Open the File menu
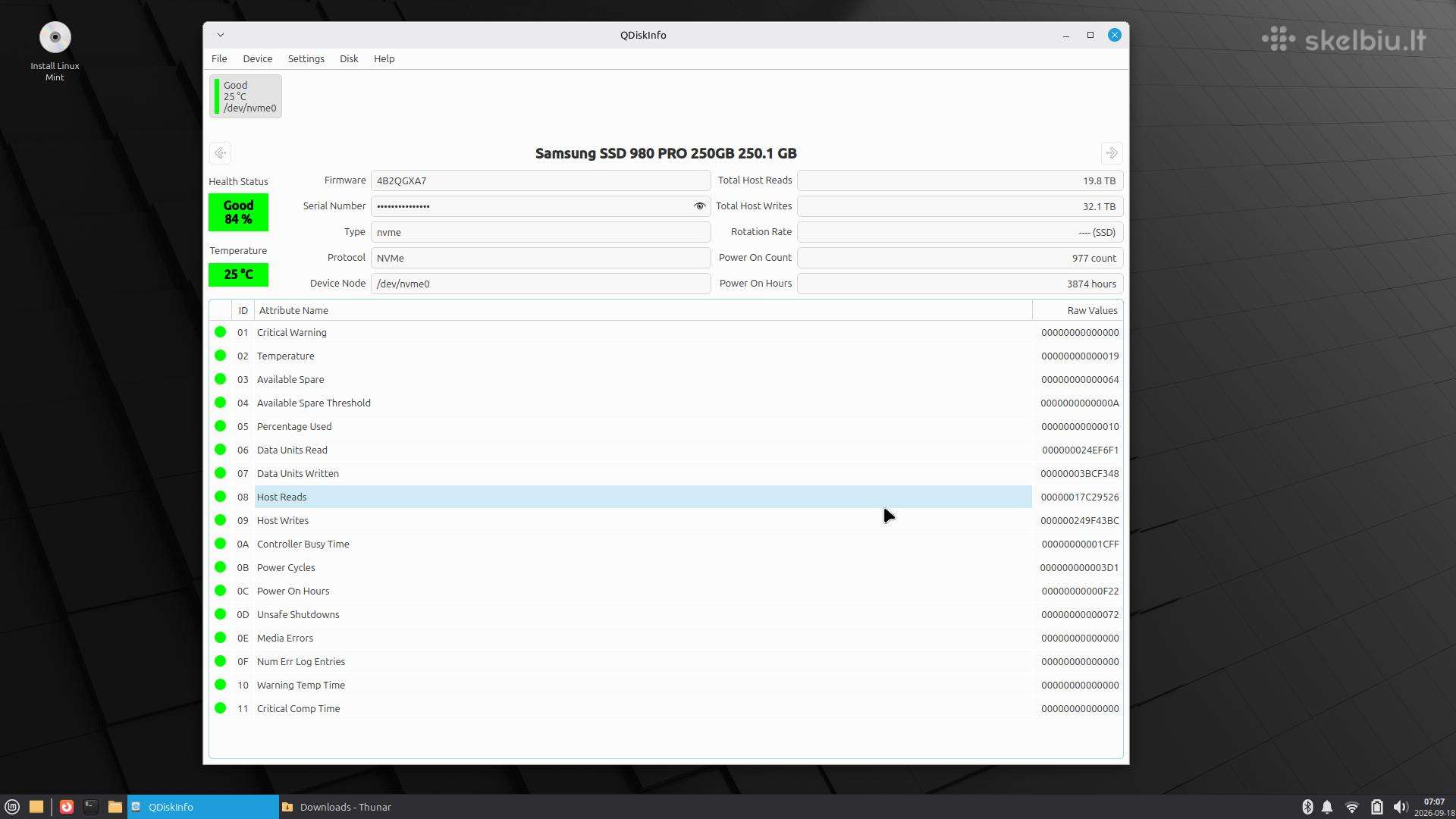 [x=219, y=58]
